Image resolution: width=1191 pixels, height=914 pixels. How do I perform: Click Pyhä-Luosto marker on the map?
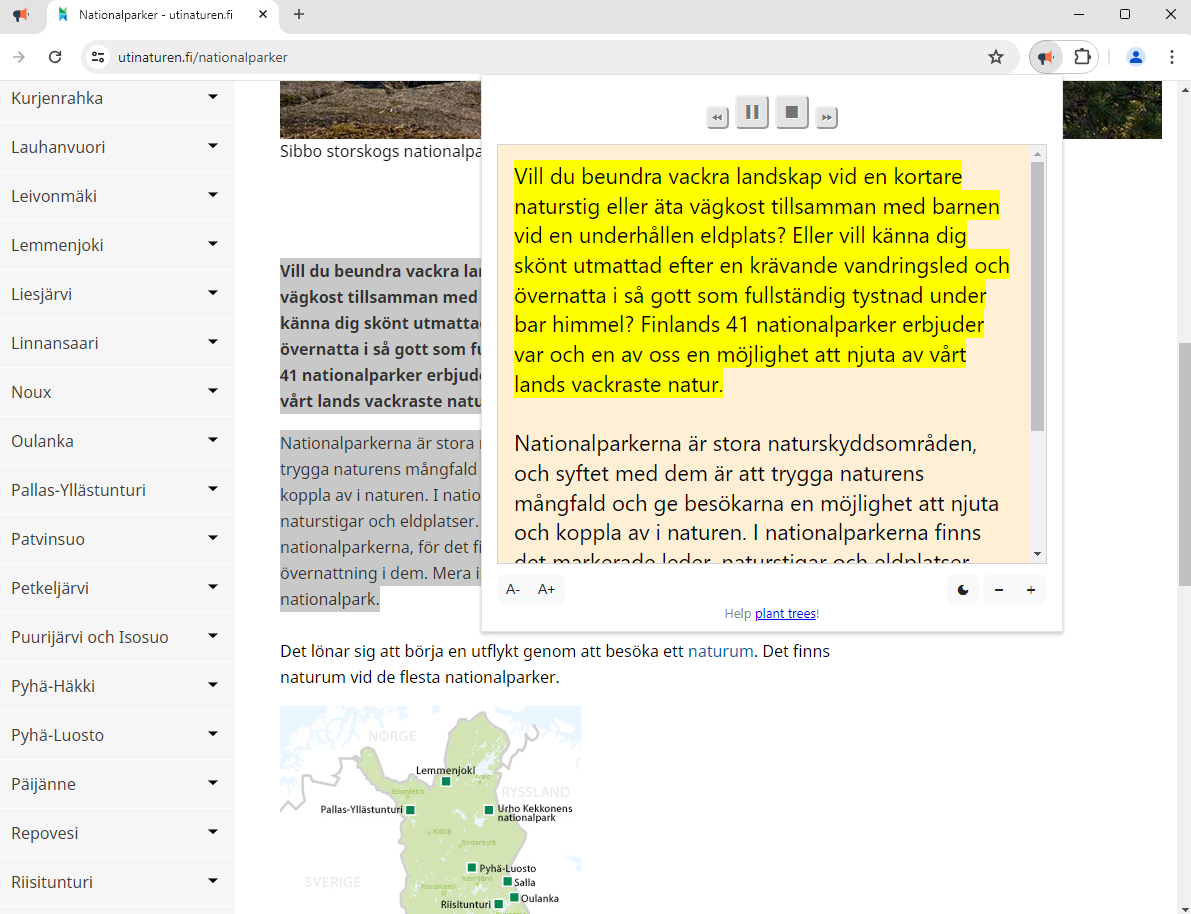point(472,868)
